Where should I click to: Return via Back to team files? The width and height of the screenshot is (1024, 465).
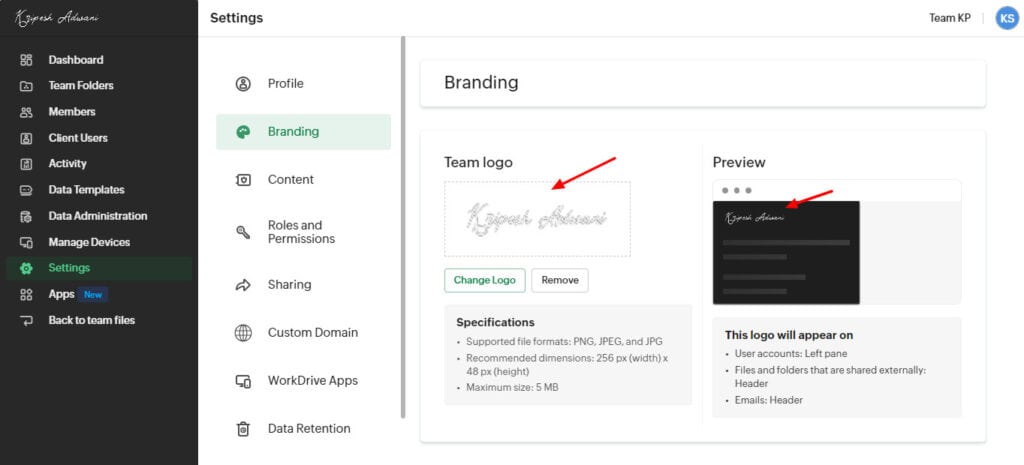91,321
